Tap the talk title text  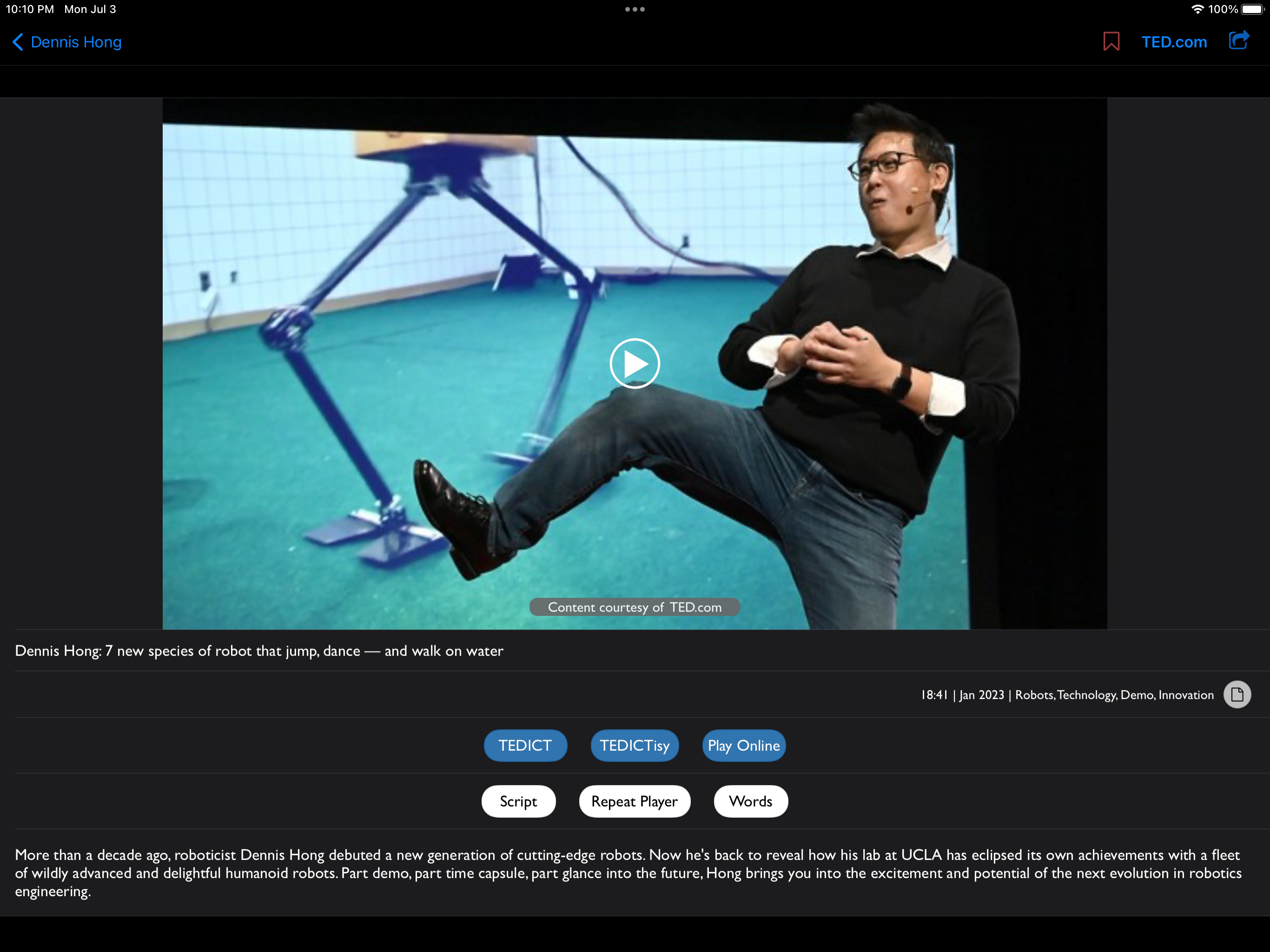click(259, 651)
